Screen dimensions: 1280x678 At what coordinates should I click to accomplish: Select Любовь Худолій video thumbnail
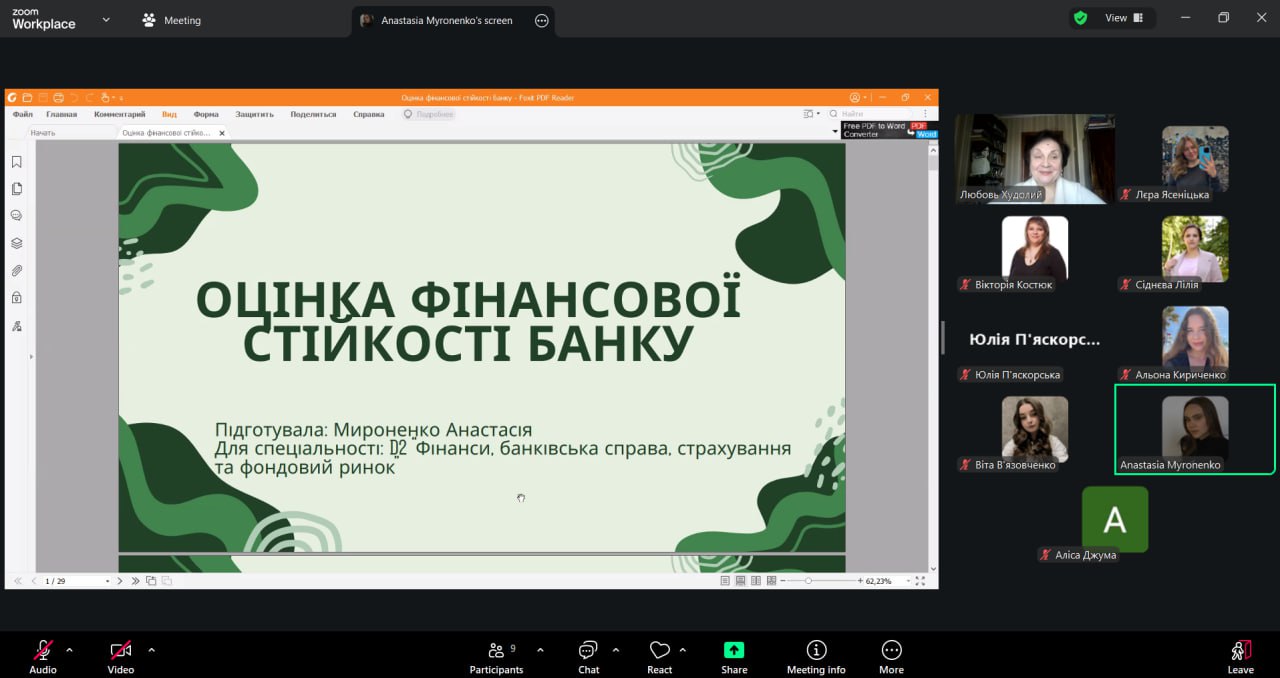1035,159
